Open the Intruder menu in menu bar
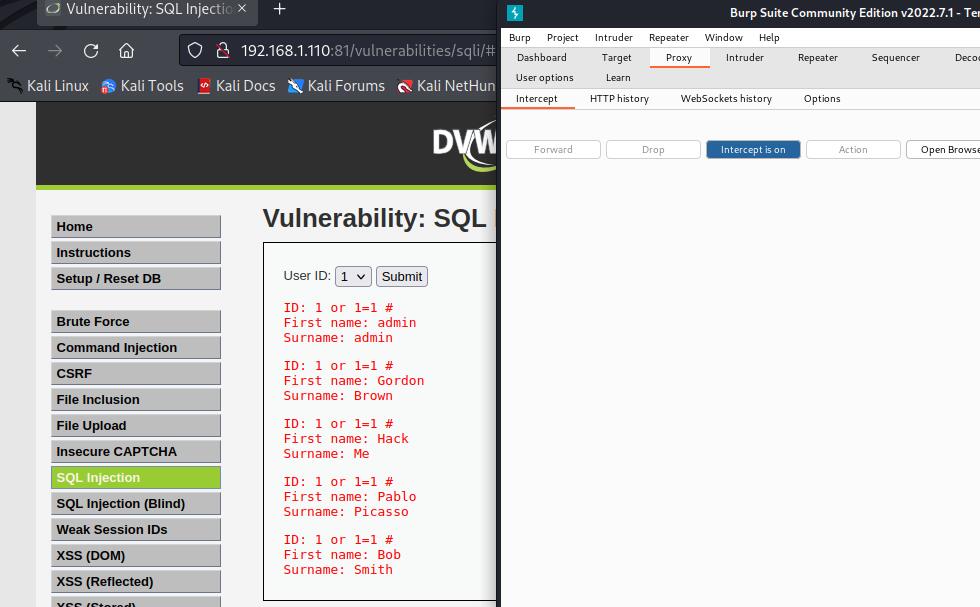980x607 pixels. pyautogui.click(x=614, y=38)
